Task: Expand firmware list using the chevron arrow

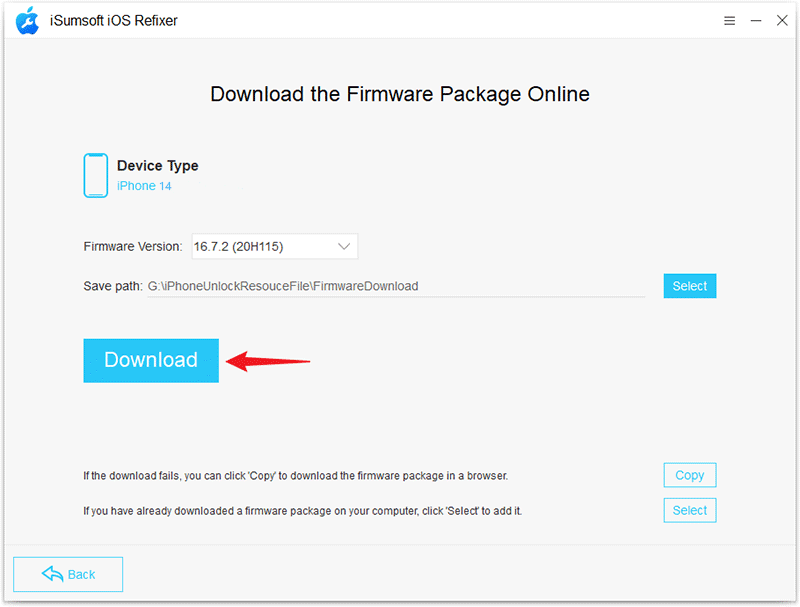Action: click(x=344, y=246)
